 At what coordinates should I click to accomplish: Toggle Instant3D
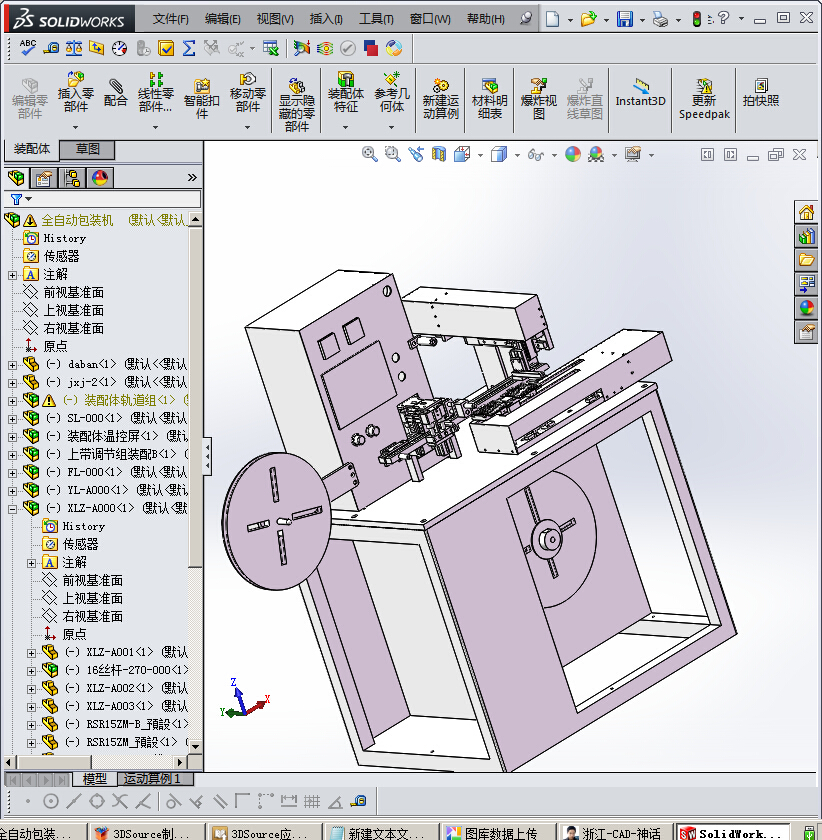[640, 92]
